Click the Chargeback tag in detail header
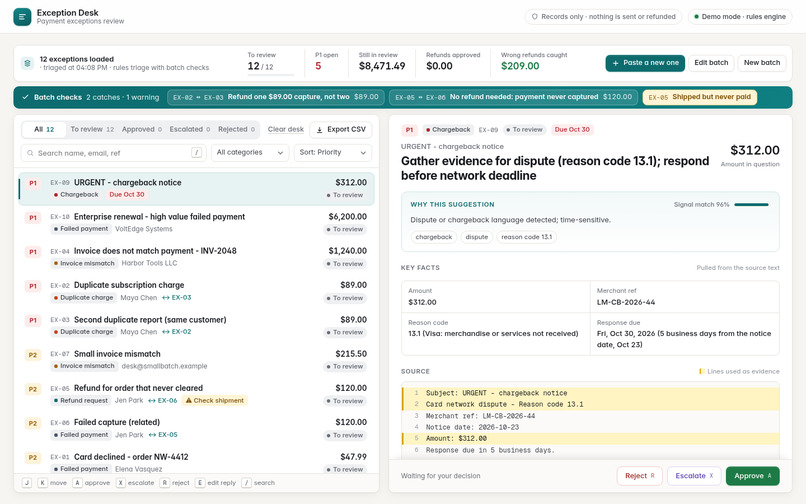The width and height of the screenshot is (806, 504). [x=447, y=130]
